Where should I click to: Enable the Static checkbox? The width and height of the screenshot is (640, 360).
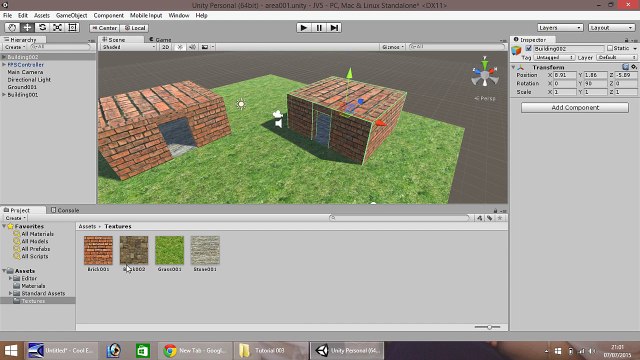tap(610, 49)
